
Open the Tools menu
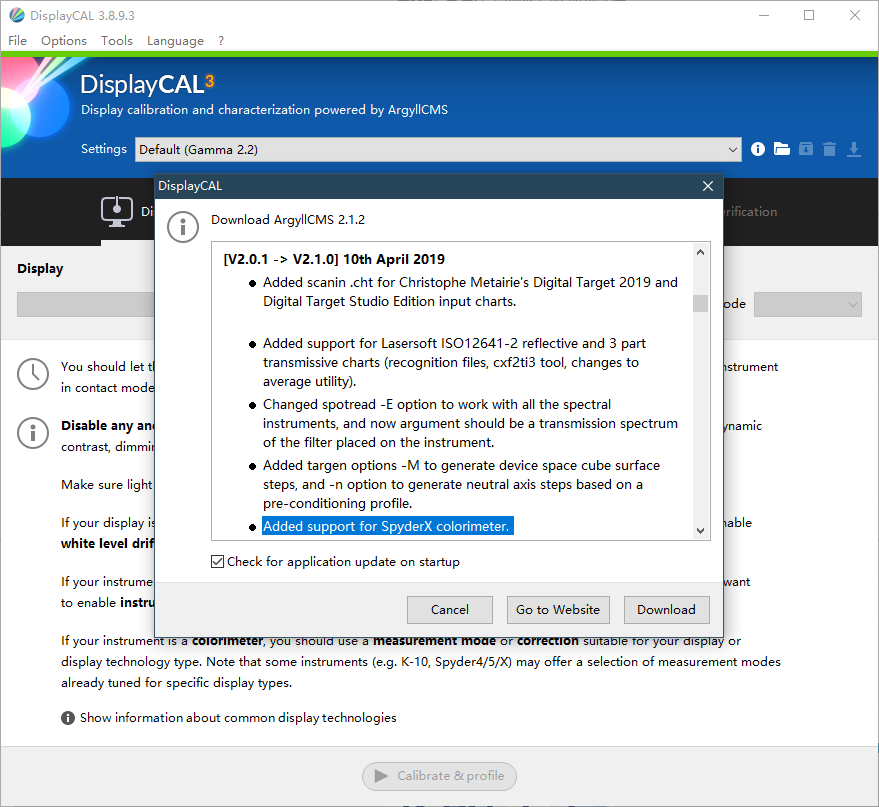tap(117, 40)
